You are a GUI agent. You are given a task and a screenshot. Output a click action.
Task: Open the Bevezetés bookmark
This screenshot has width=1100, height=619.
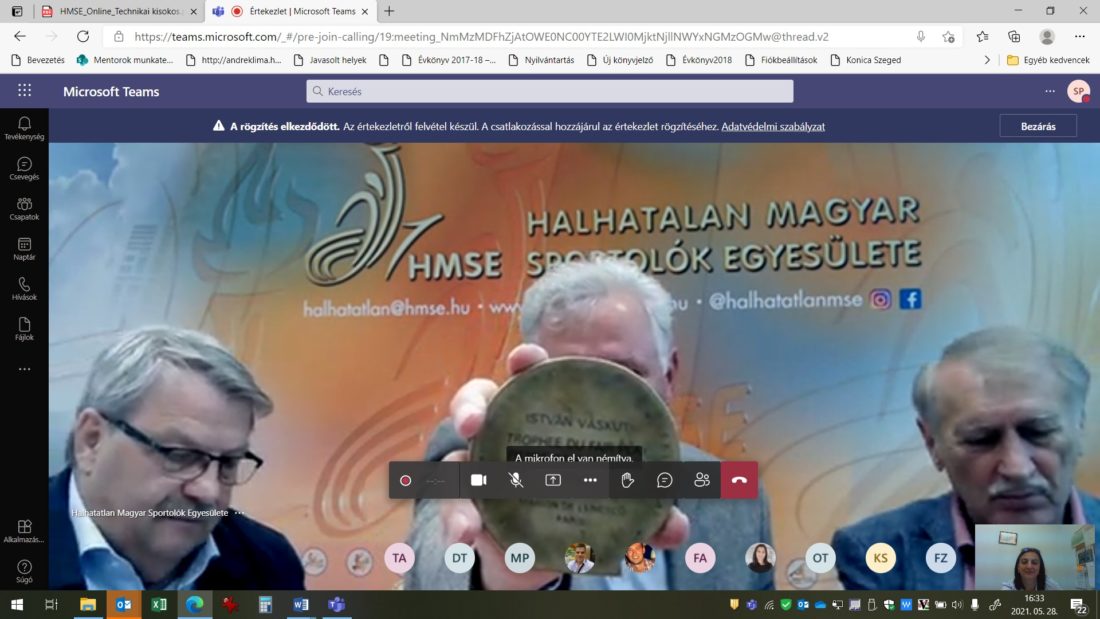38,60
